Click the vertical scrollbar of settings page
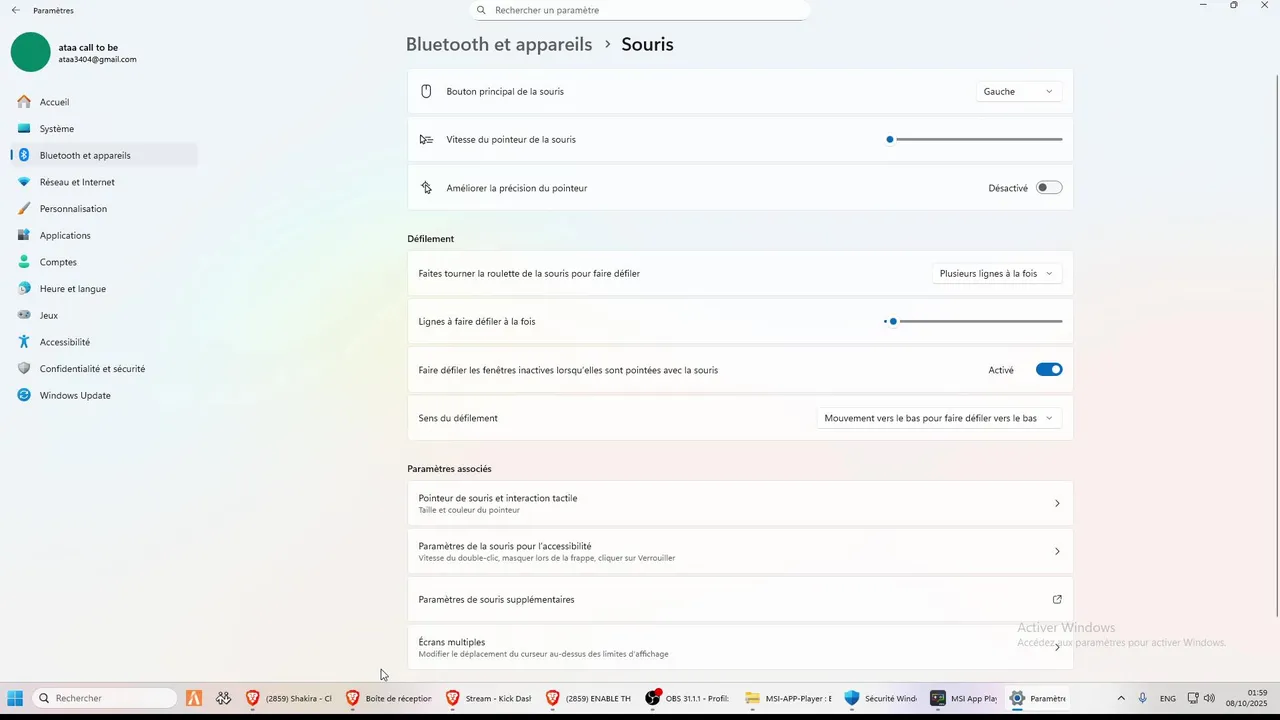The width and height of the screenshot is (1280, 720). [x=1276, y=345]
